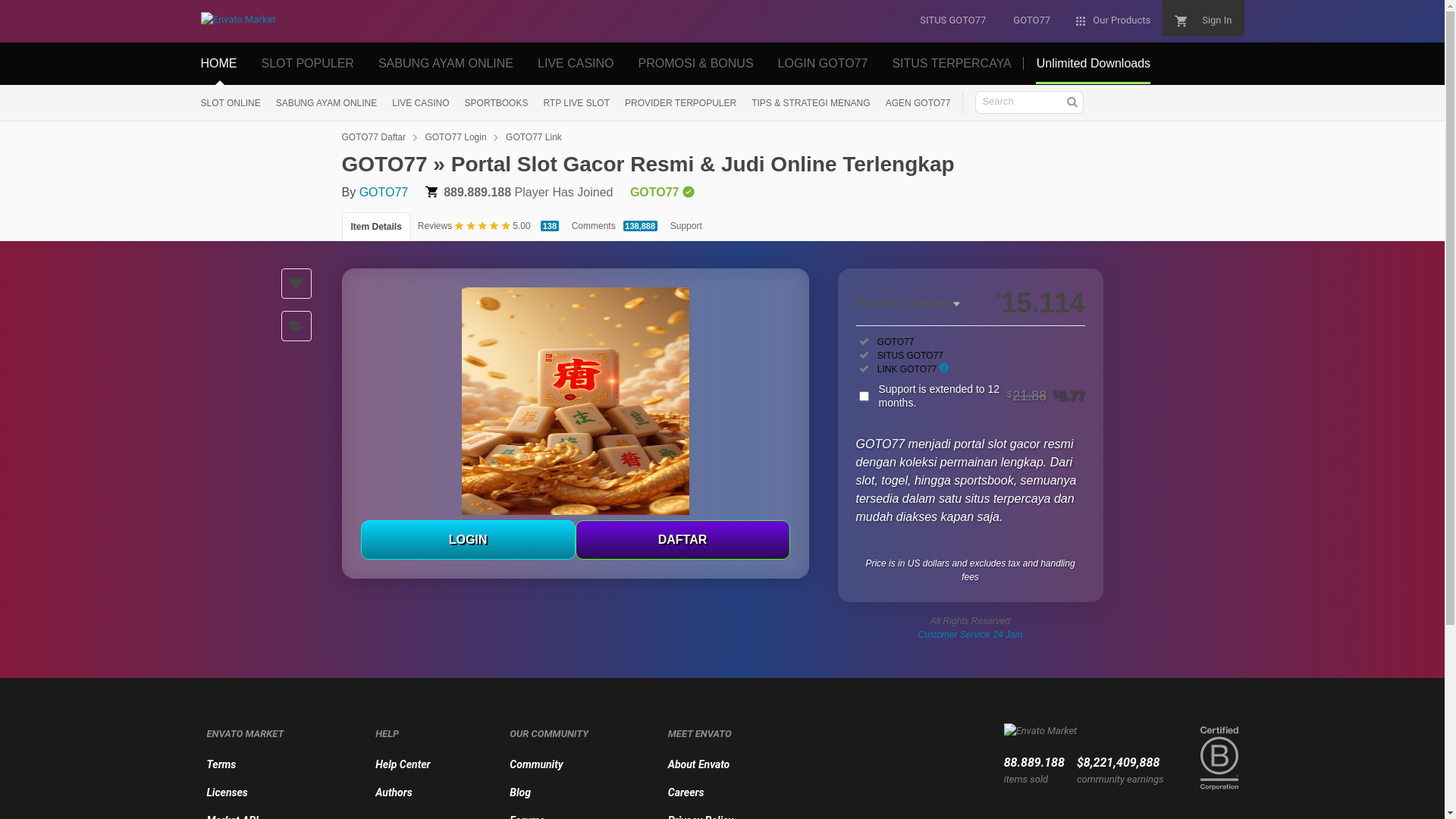The image size is (1456, 819).
Task: Open the Authors footer link
Action: [394, 792]
